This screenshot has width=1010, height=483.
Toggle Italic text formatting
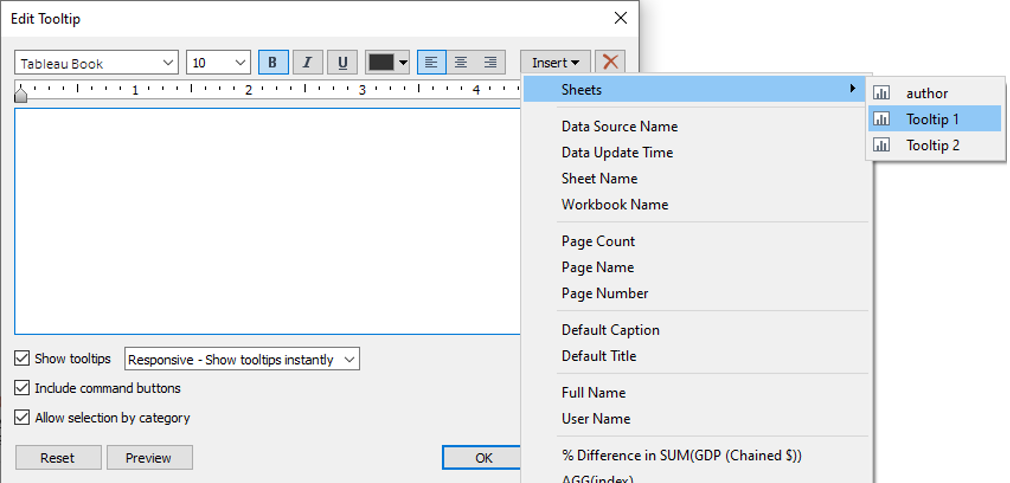coord(307,63)
